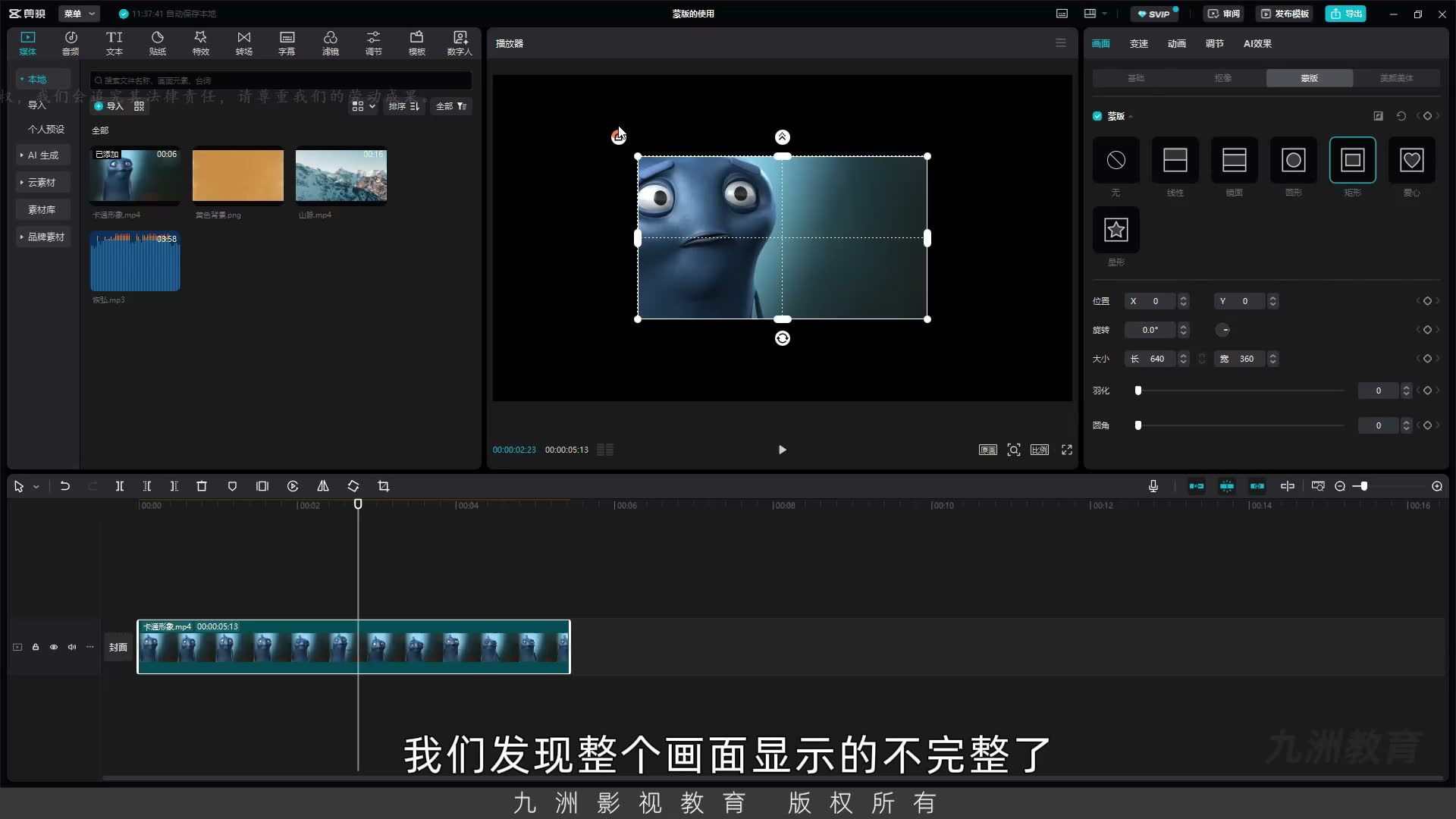Click the mirror flip tool

point(323,486)
